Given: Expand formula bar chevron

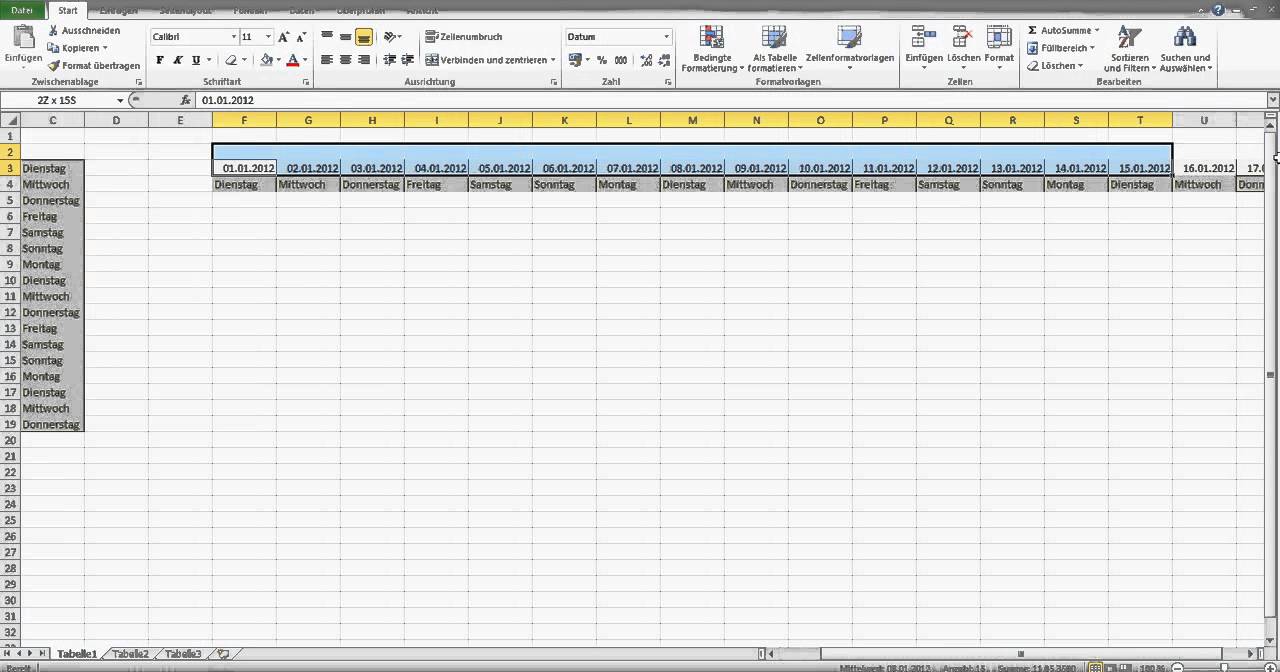Looking at the screenshot, I should [x=1272, y=100].
